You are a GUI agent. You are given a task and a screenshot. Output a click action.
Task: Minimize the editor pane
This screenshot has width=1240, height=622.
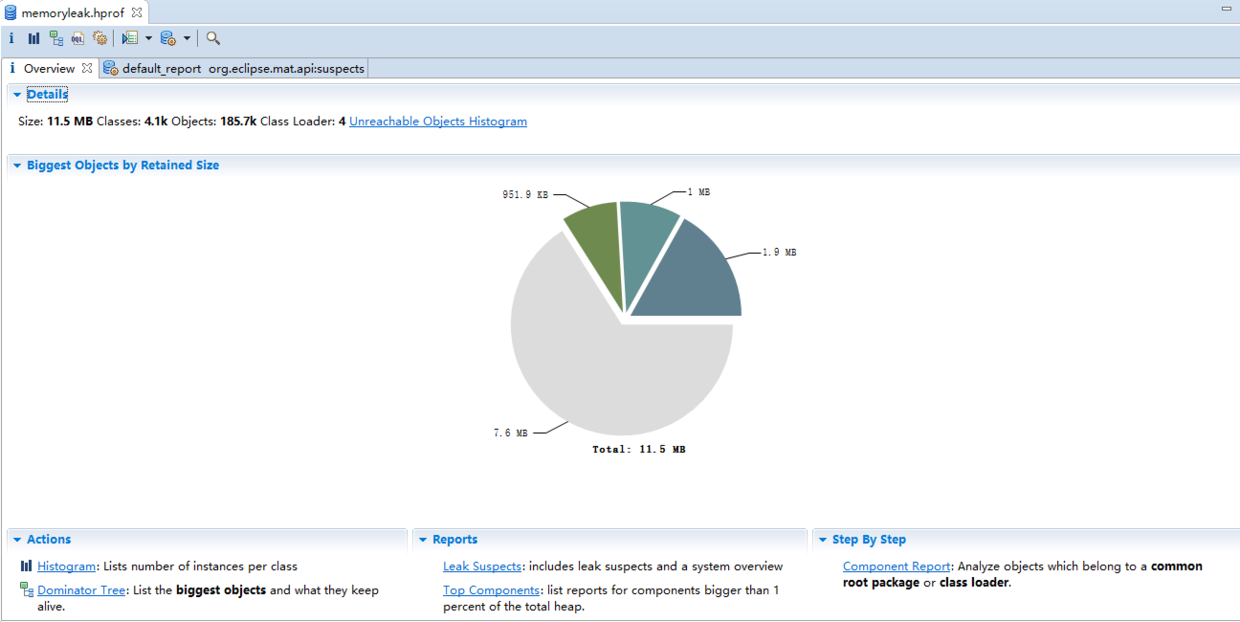point(1226,8)
